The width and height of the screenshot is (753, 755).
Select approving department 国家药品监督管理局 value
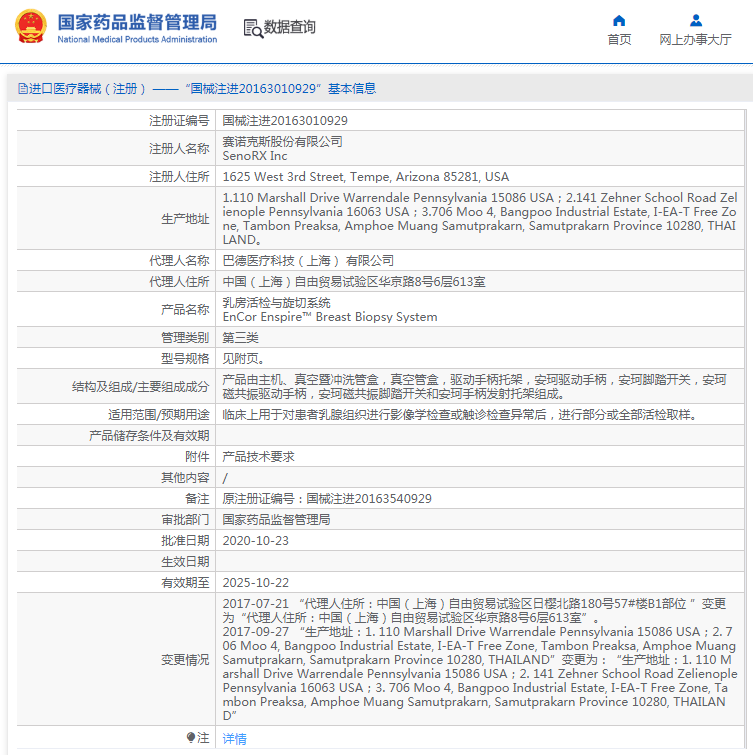point(276,520)
